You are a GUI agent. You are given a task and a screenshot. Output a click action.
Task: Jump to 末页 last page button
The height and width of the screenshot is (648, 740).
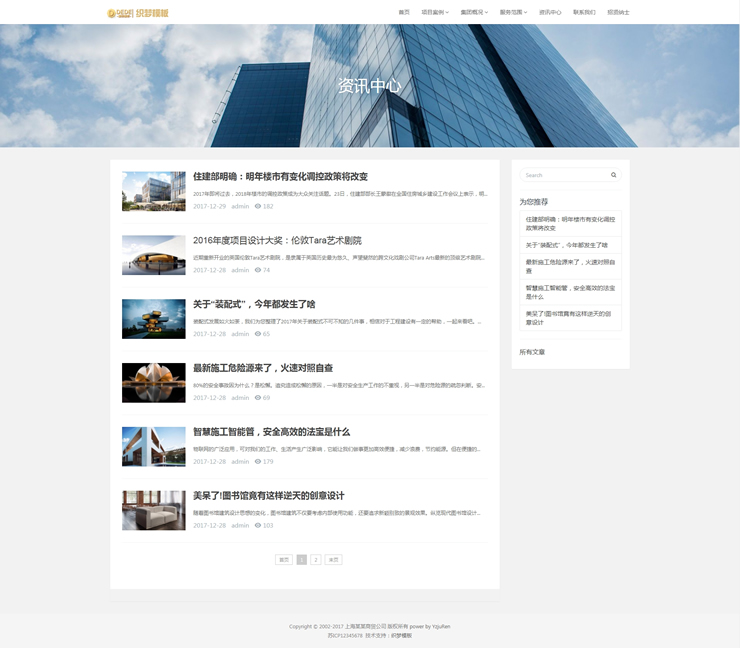(x=333, y=560)
